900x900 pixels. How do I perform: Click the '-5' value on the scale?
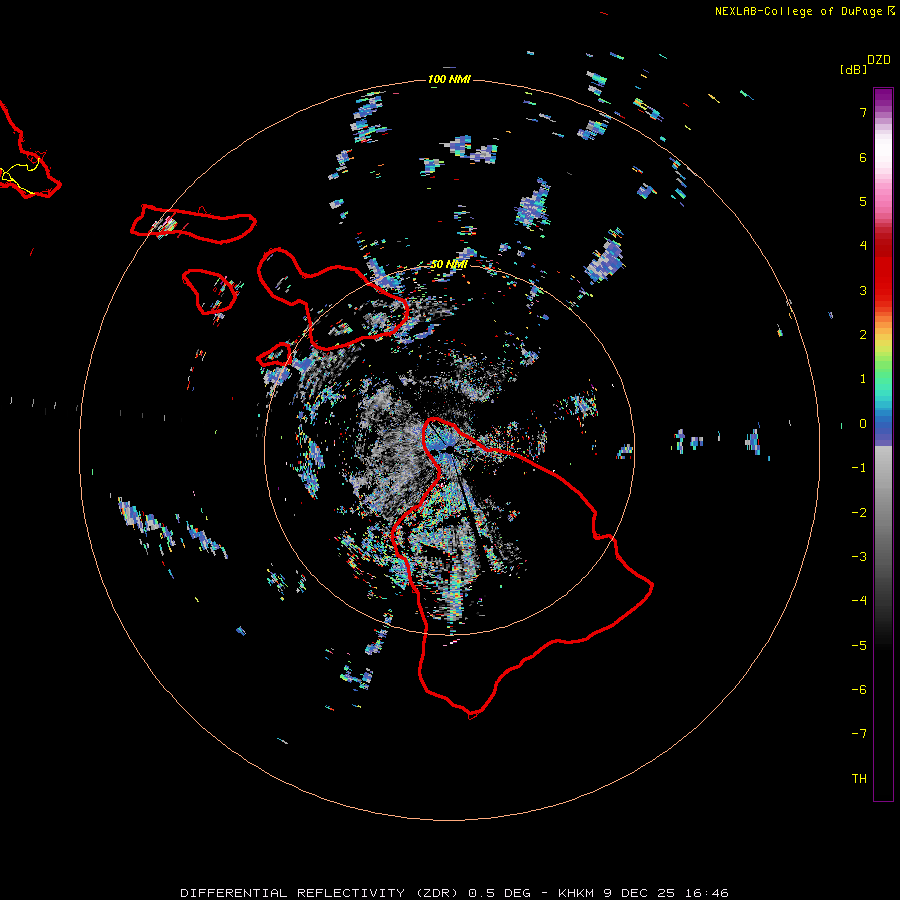tap(859, 646)
